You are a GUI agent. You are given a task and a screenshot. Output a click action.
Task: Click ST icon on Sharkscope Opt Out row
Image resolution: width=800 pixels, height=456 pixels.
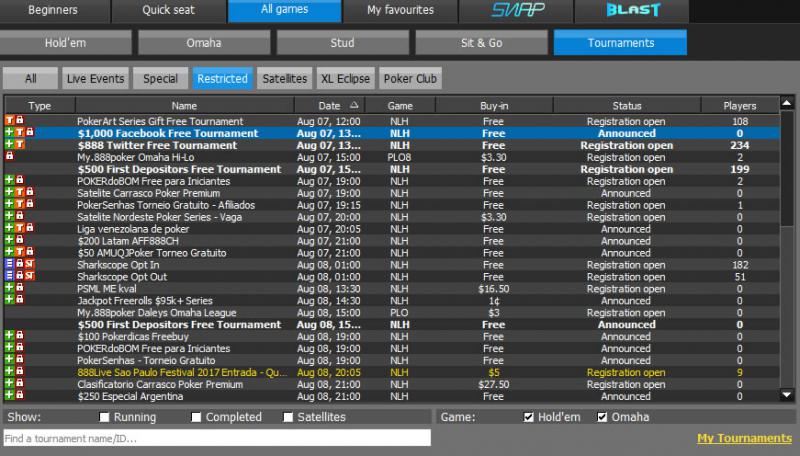click(30, 276)
